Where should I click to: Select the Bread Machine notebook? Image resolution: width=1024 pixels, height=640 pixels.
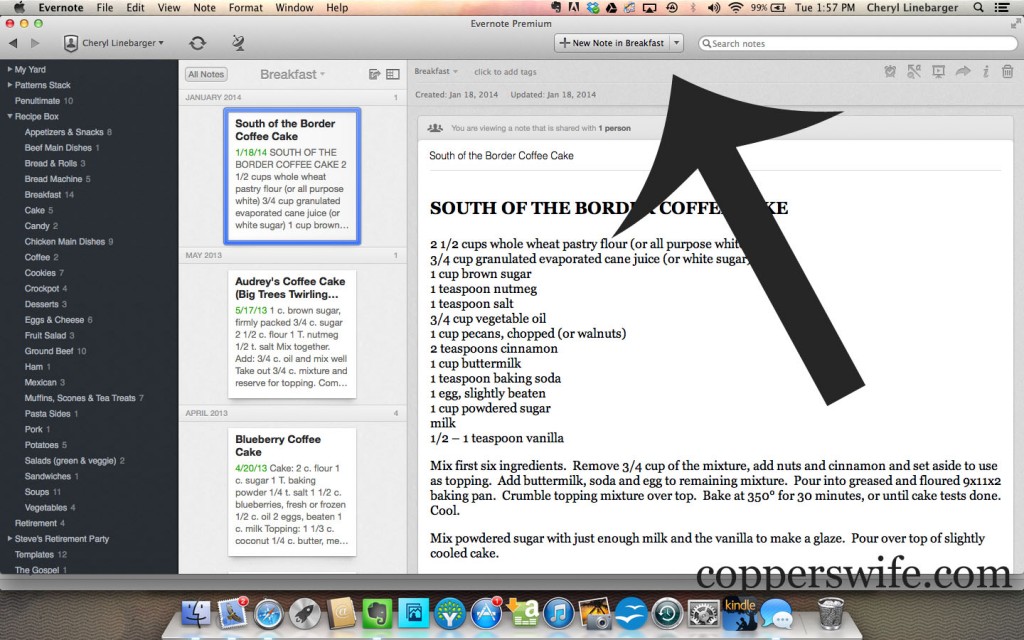coord(57,179)
